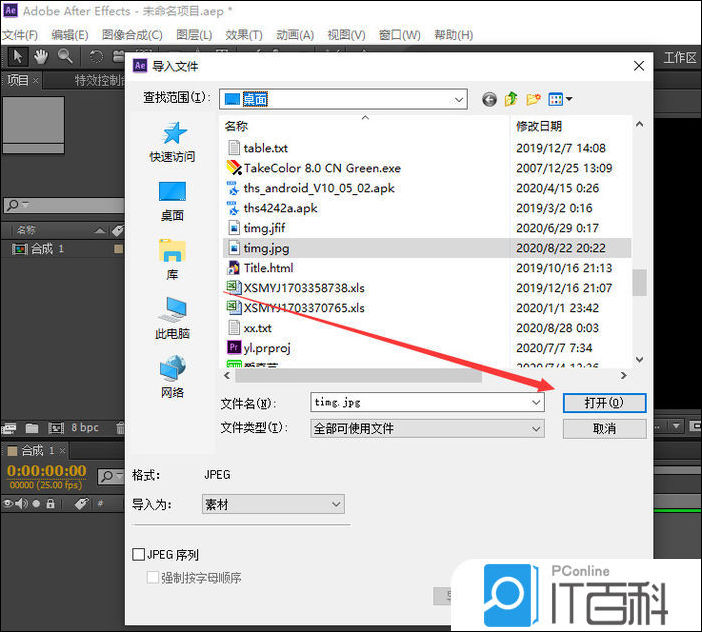Click vertical scrollbar thumb in file list
The image size is (702, 632).
point(639,282)
